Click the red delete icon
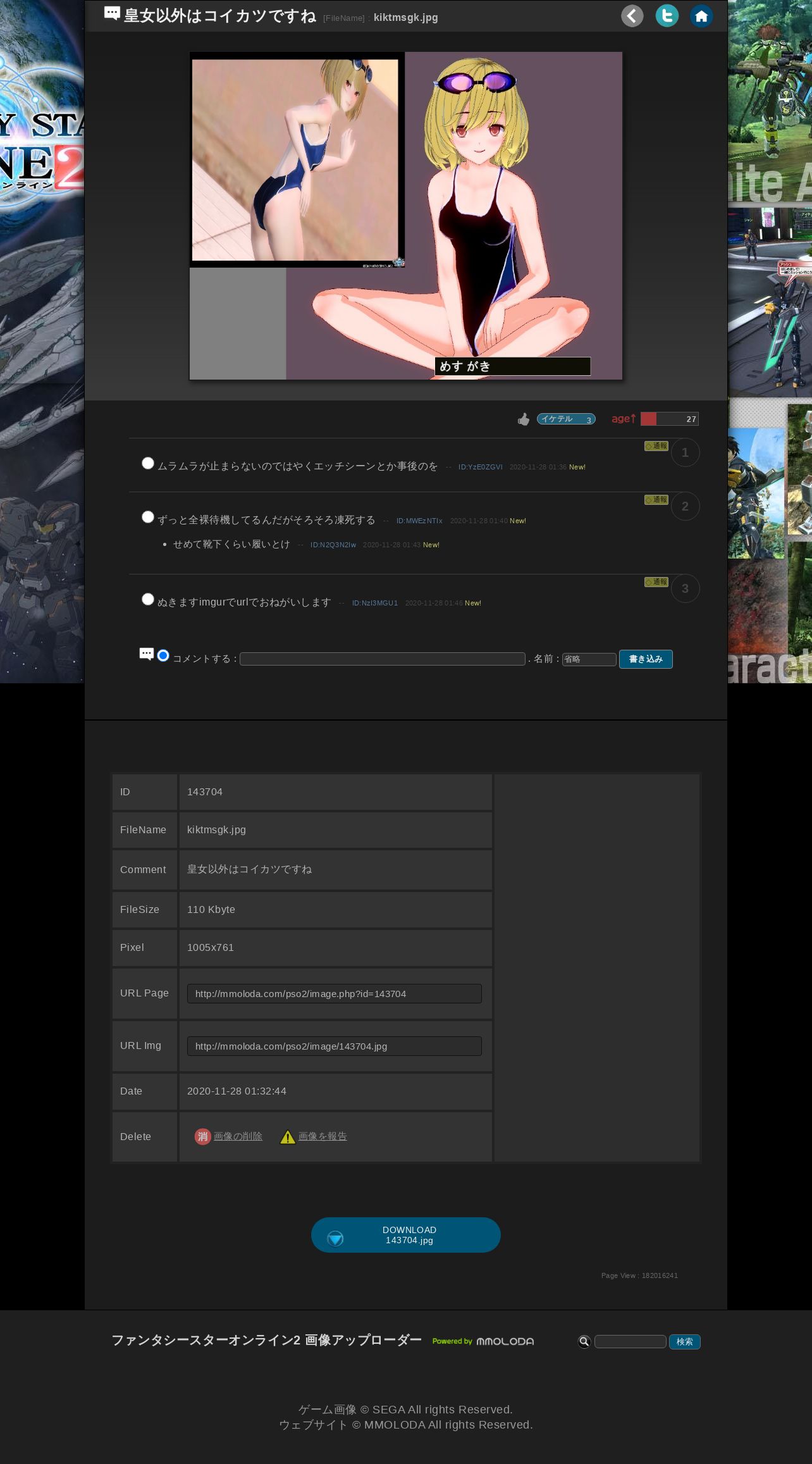 (x=202, y=1136)
